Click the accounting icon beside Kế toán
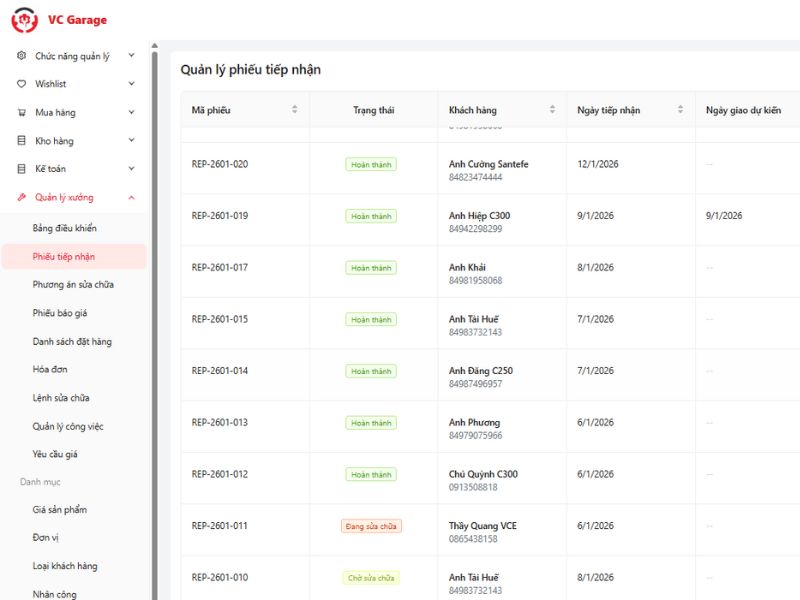800x600 pixels. point(22,169)
